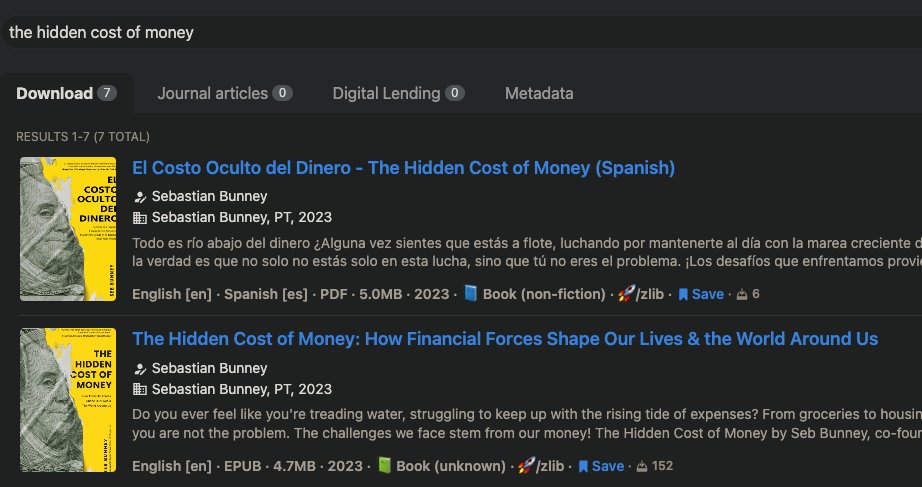This screenshot has height=487, width=922.
Task: Click the search field containing 'the hidden cost of money'
Action: (x=461, y=32)
